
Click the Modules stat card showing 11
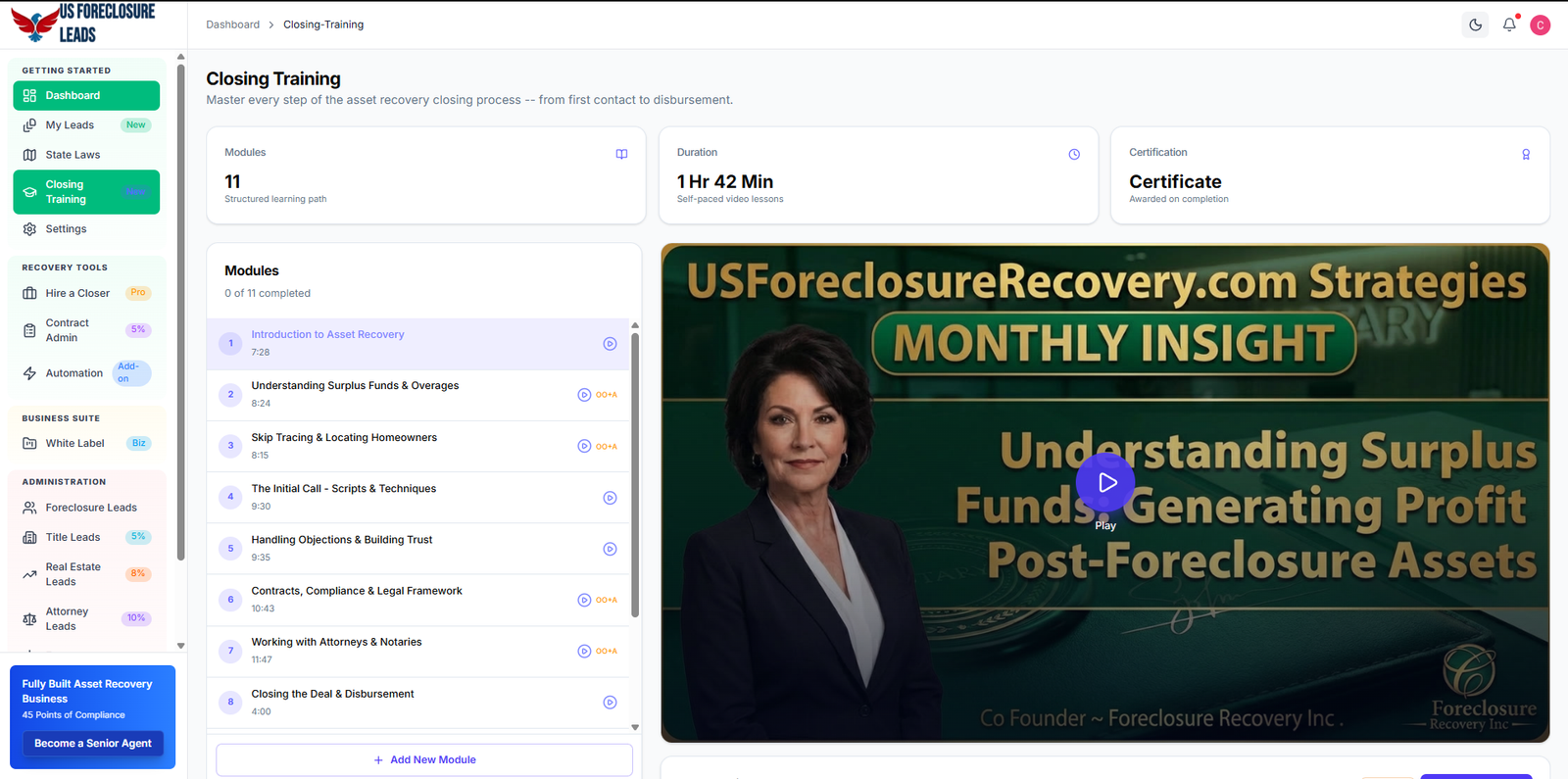[x=425, y=175]
